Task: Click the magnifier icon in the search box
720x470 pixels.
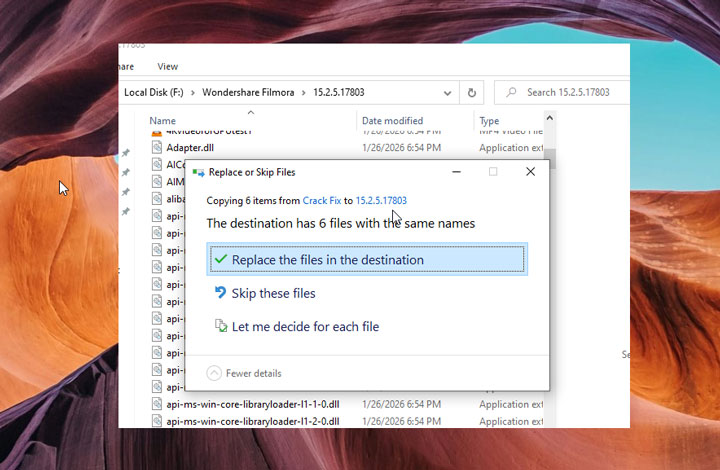Action: (511, 92)
